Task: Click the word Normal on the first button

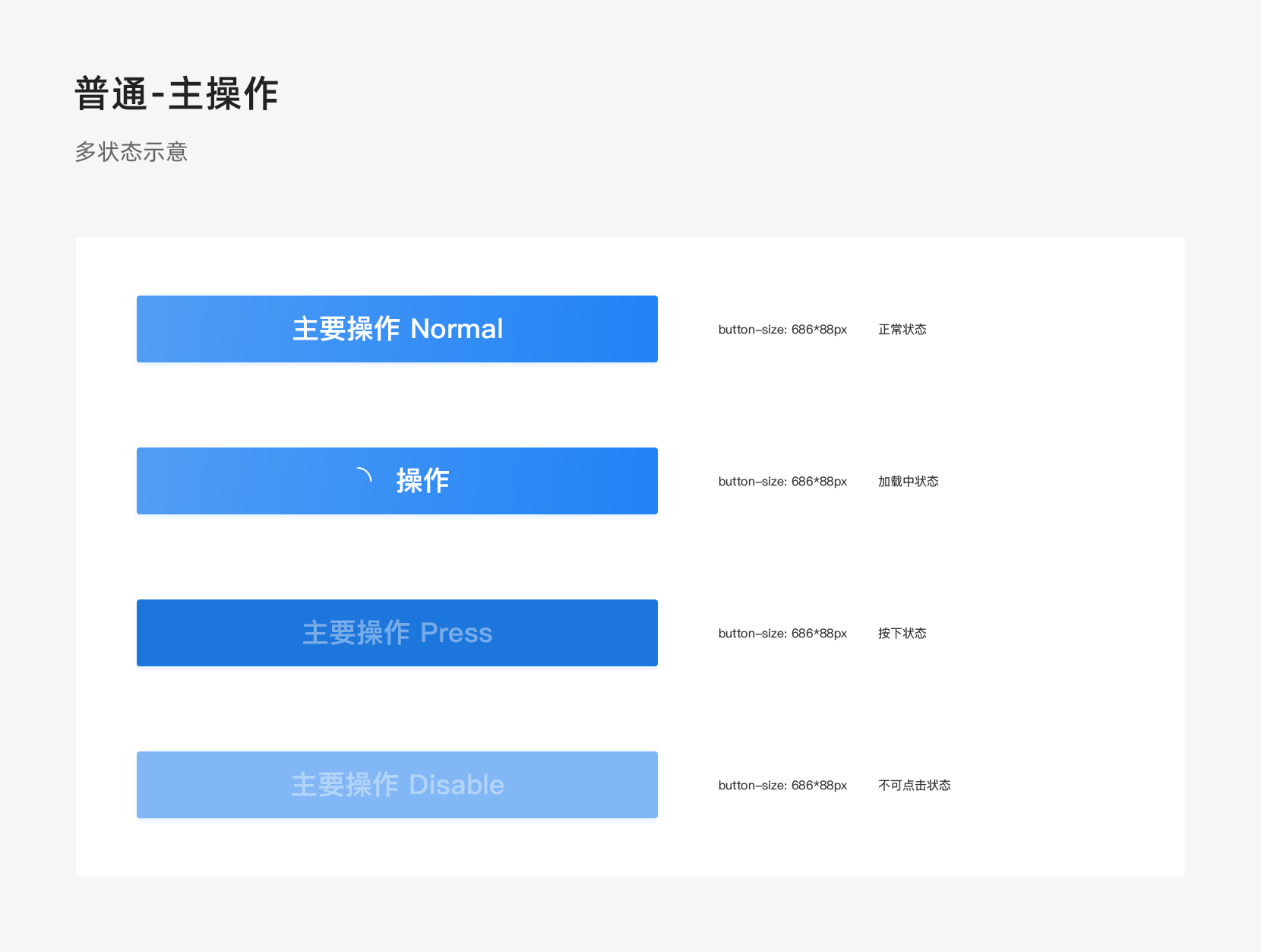Action: [x=457, y=329]
